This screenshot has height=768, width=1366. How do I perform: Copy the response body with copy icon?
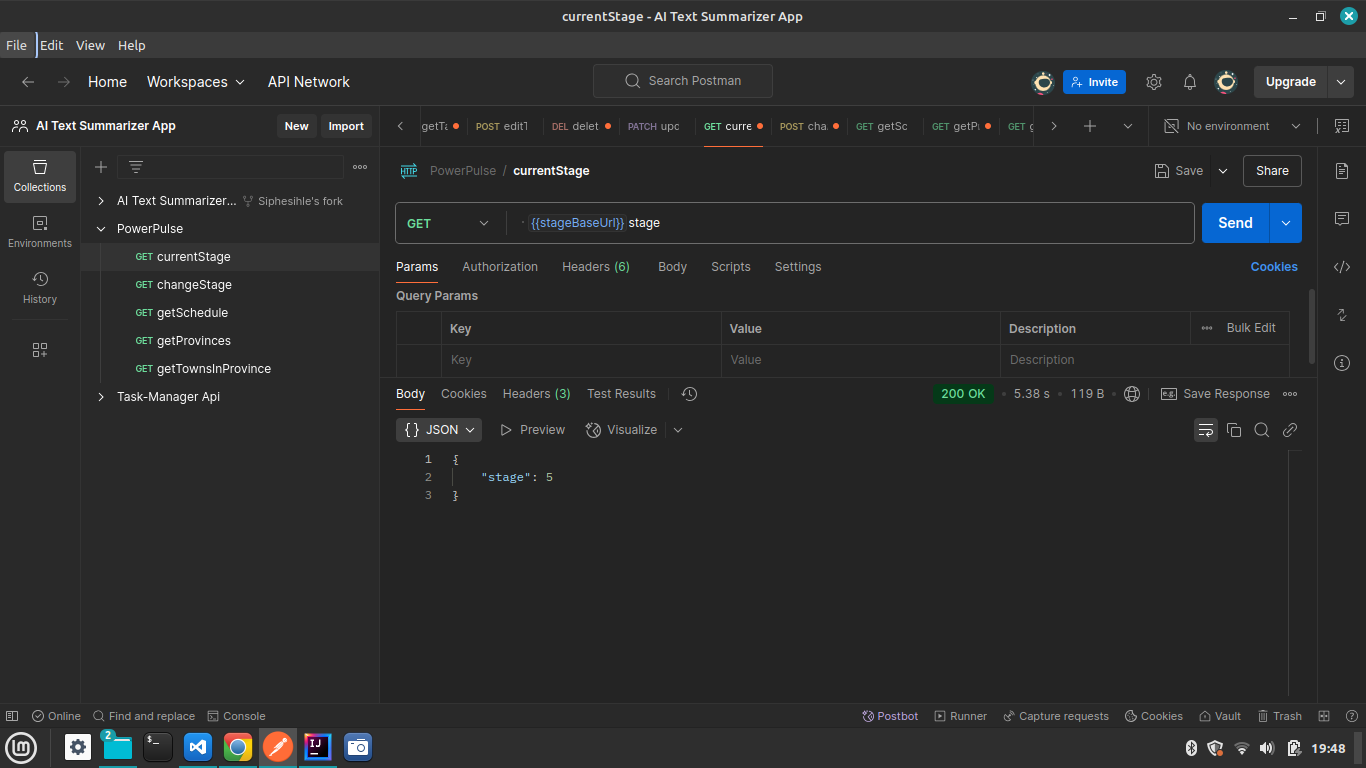[1234, 430]
